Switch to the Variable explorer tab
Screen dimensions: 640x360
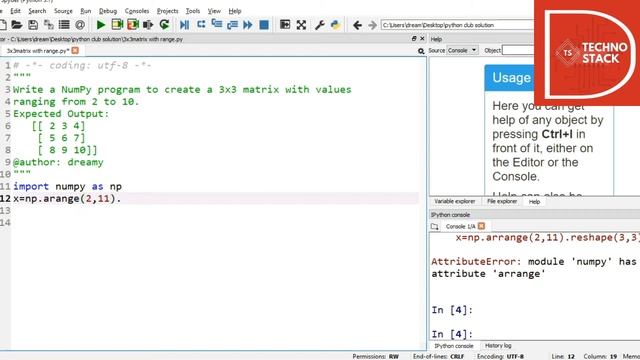point(454,201)
